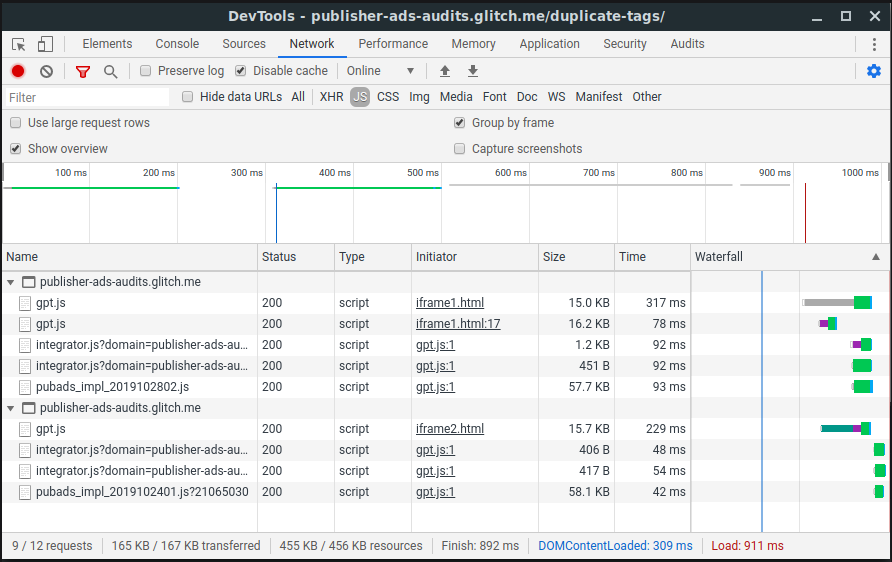
Task: Clear the network log
Action: 46,71
